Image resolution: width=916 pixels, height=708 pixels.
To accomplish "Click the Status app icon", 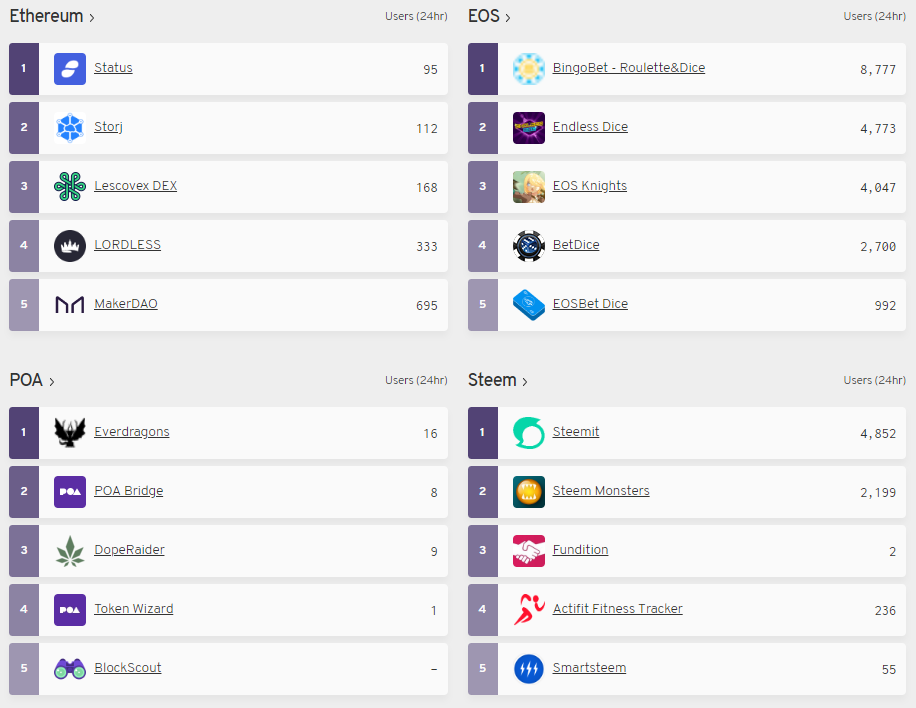I will click(68, 68).
